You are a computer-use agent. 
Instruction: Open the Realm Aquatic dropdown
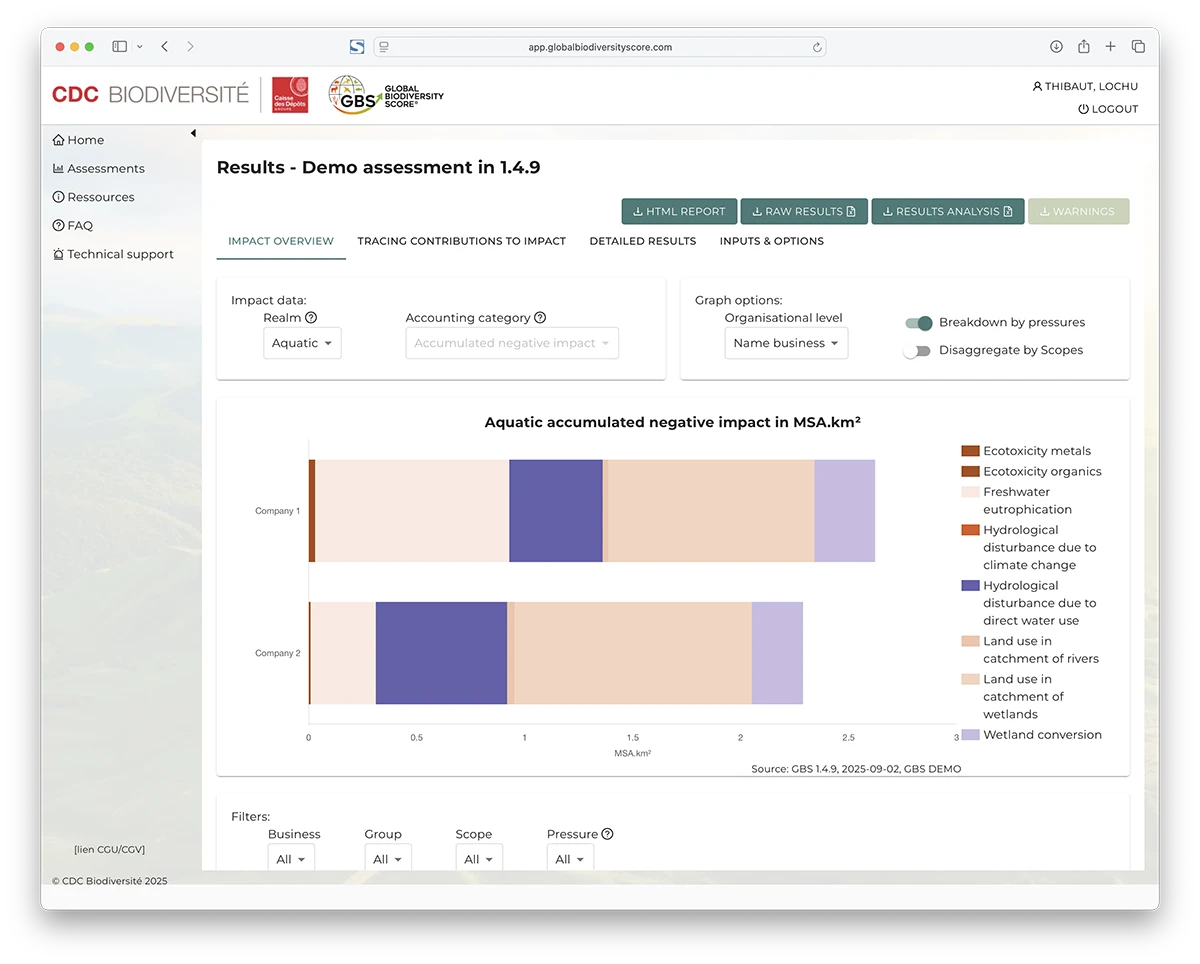302,343
